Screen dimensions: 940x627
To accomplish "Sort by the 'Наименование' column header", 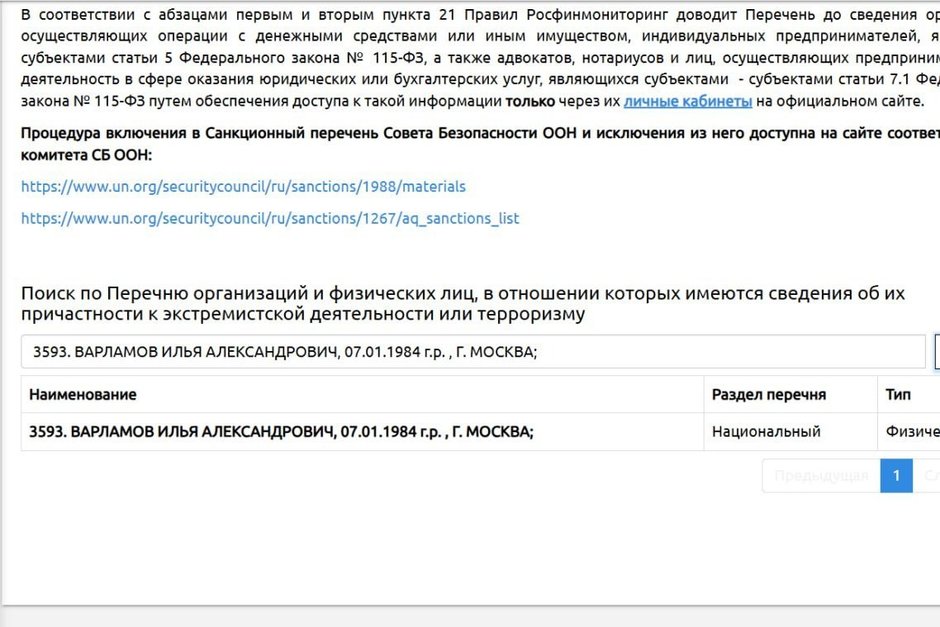I will 83,395.
